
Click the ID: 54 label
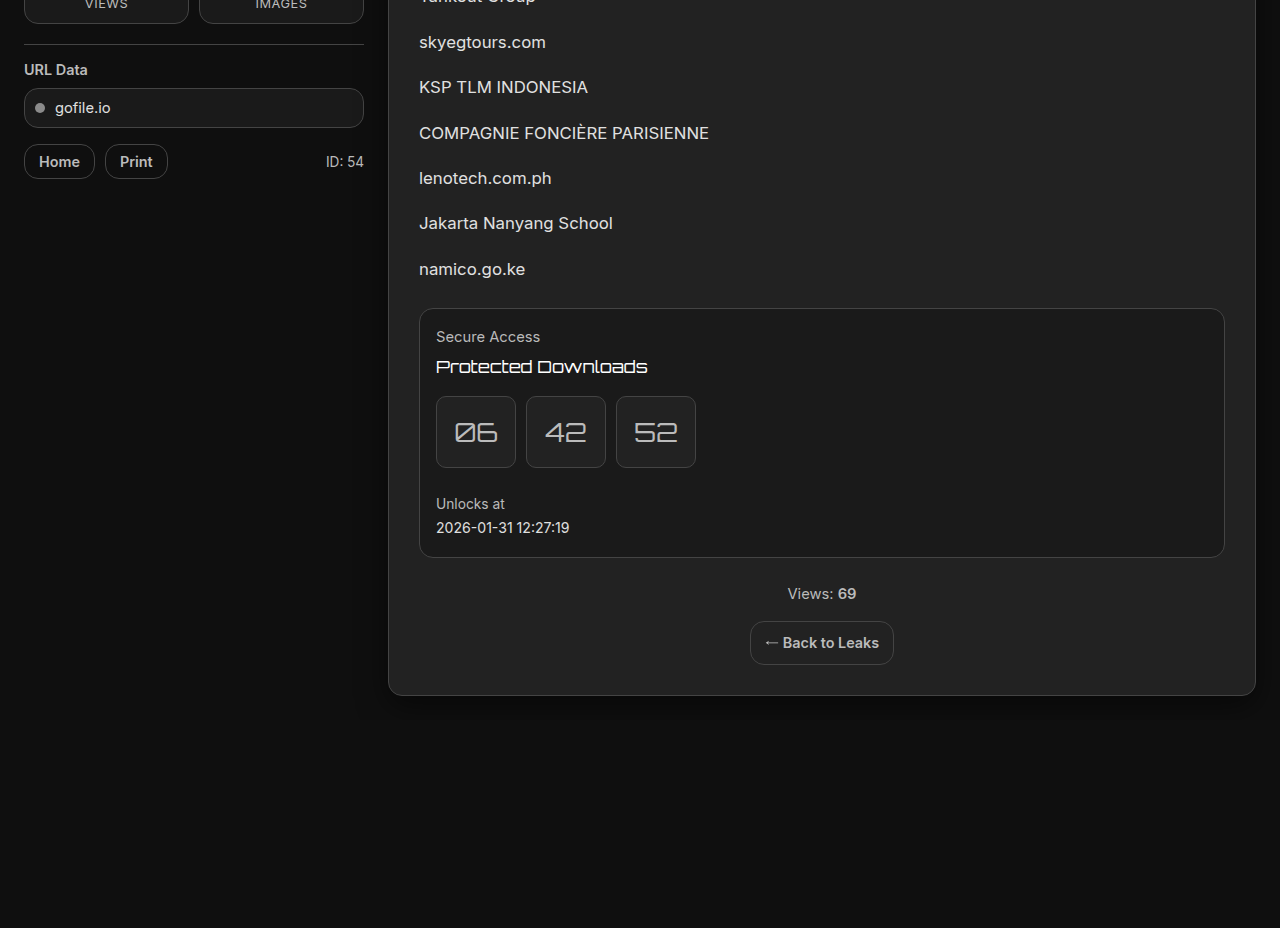[344, 162]
